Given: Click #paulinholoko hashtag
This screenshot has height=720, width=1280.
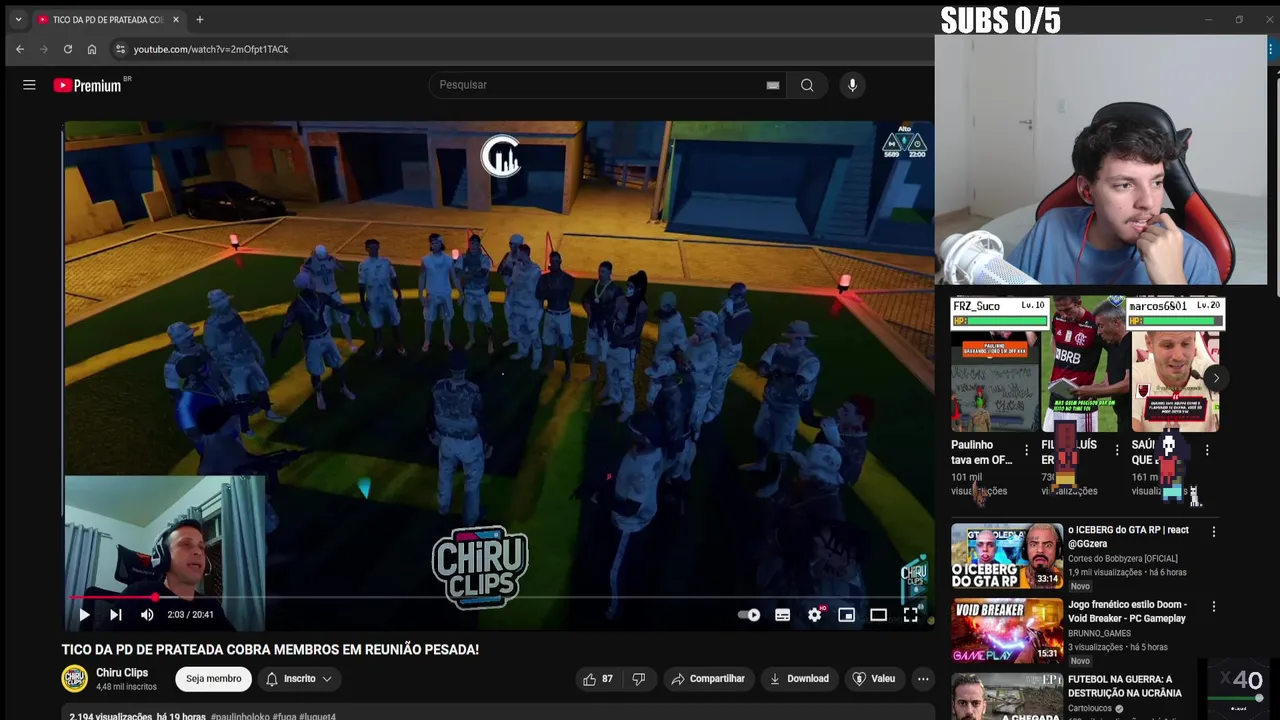Looking at the screenshot, I should coord(238,716).
